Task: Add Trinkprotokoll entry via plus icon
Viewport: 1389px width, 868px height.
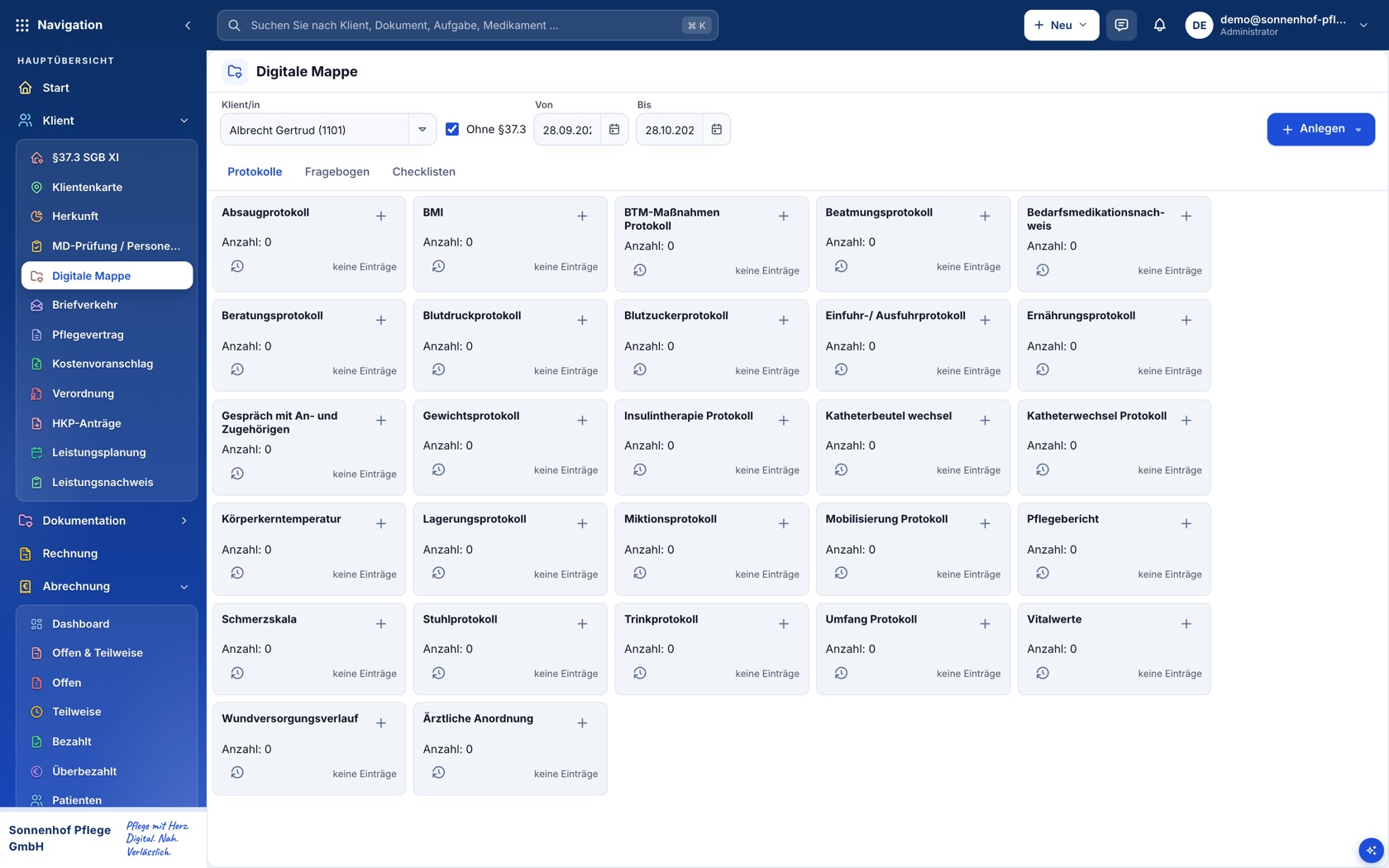Action: click(x=784, y=623)
